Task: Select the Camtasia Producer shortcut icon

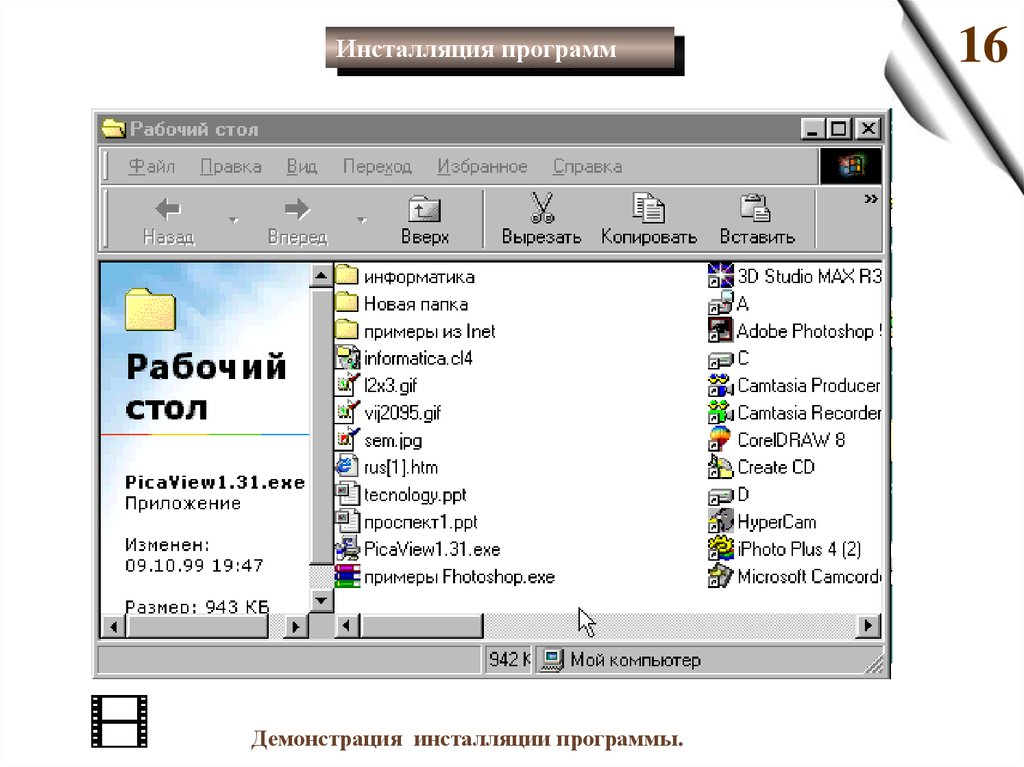Action: [x=720, y=385]
